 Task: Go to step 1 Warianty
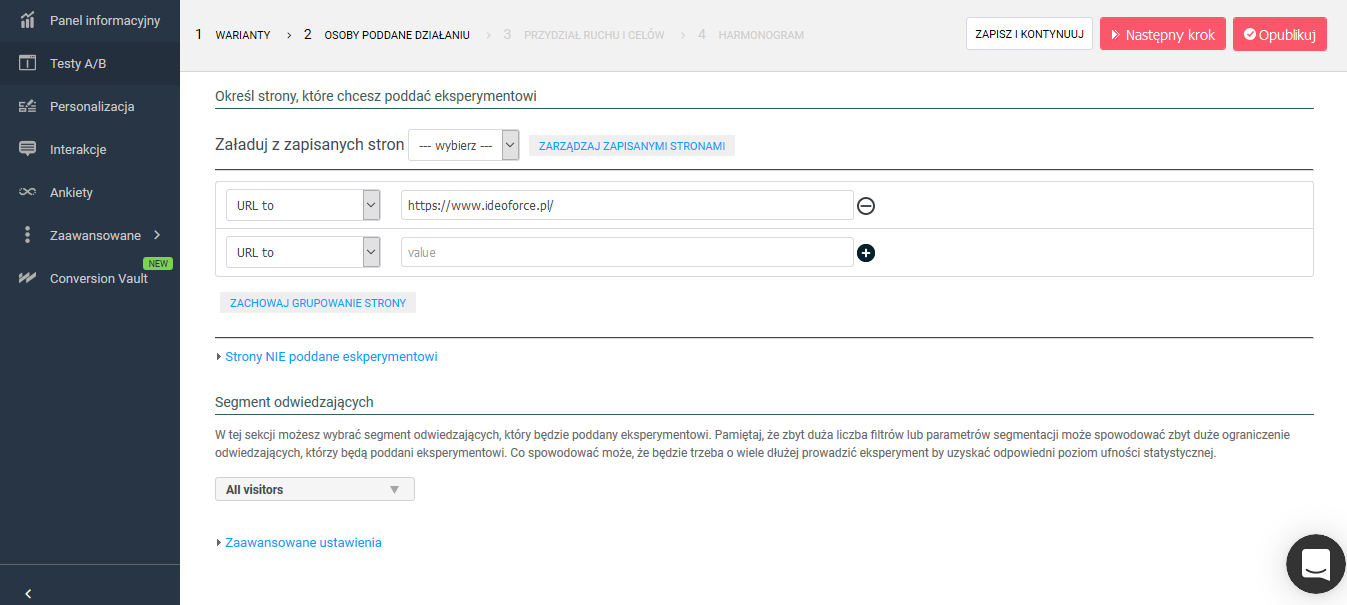(242, 35)
